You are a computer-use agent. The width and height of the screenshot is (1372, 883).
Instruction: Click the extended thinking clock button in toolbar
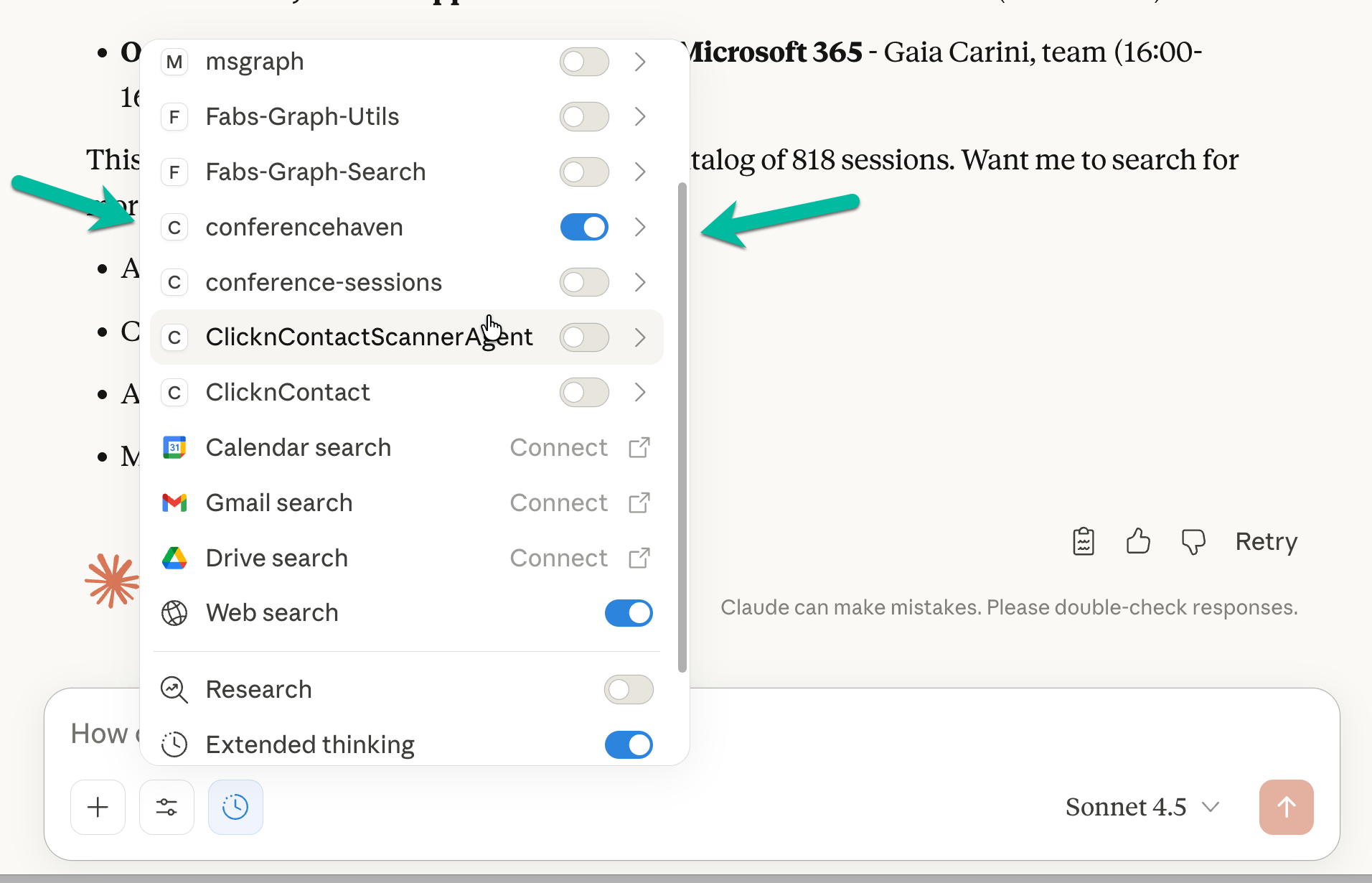[235, 807]
